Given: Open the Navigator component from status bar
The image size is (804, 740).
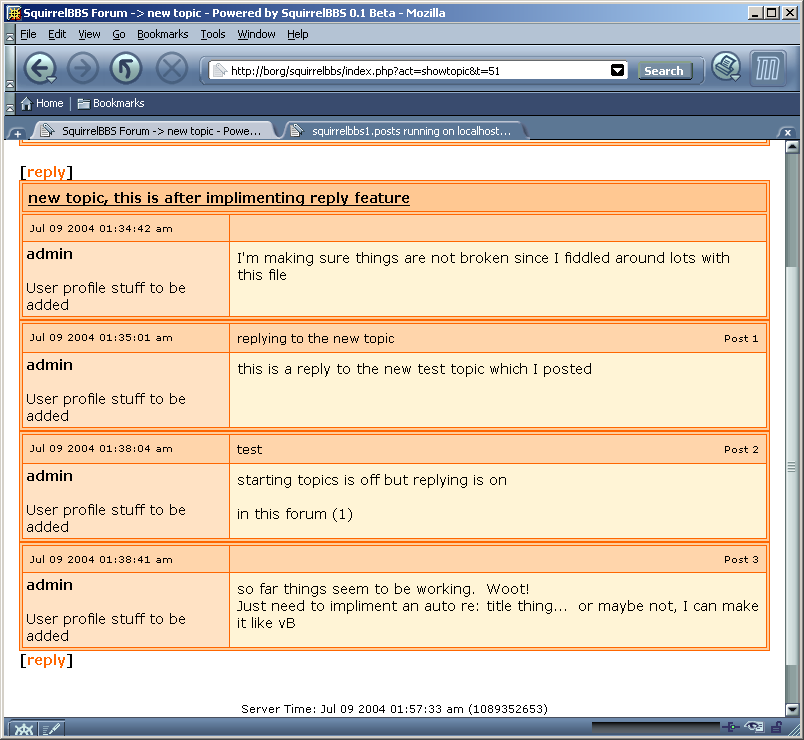Looking at the screenshot, I should 23,729.
